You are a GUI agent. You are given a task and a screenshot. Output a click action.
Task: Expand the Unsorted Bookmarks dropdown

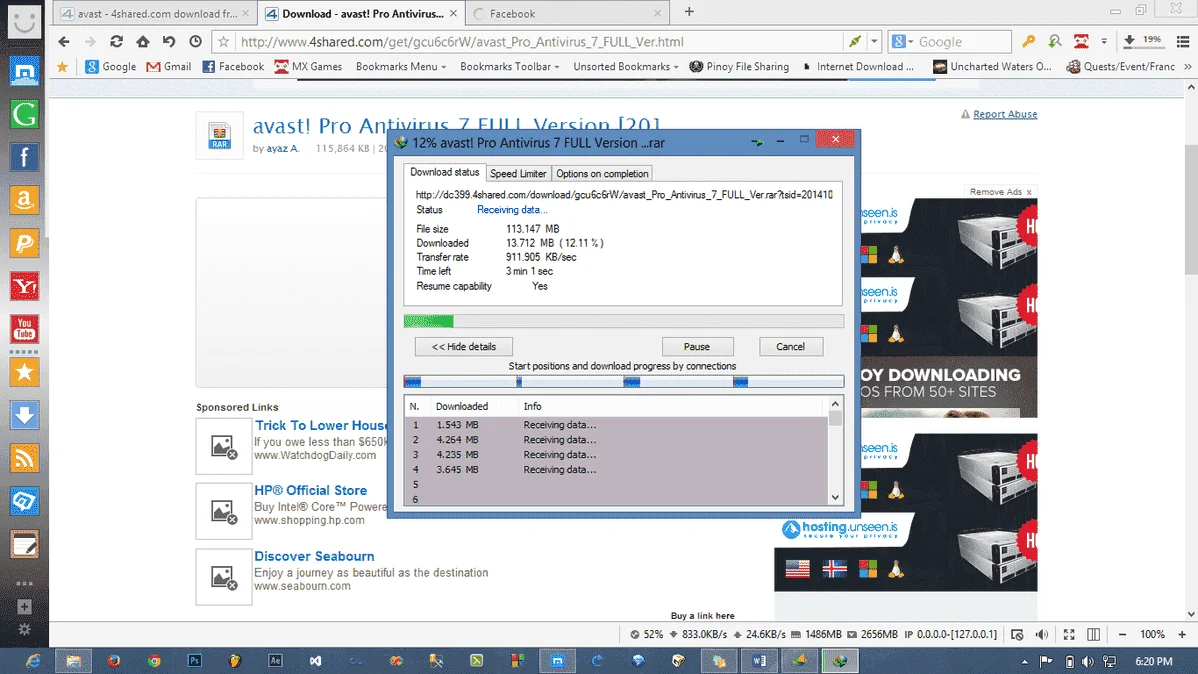tap(626, 66)
